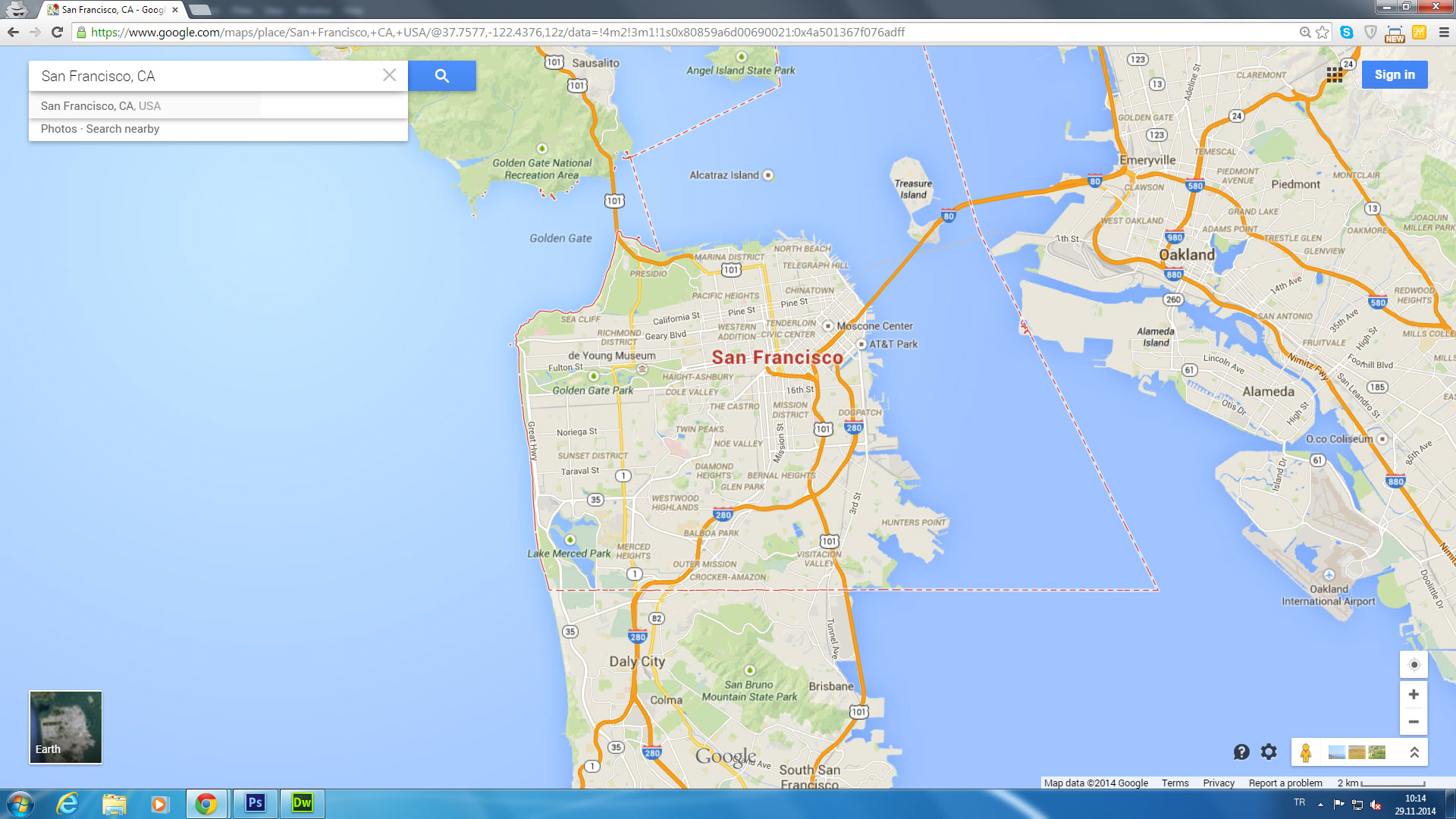This screenshot has width=1456, height=819.
Task: Clear the search box with X
Action: [x=389, y=75]
